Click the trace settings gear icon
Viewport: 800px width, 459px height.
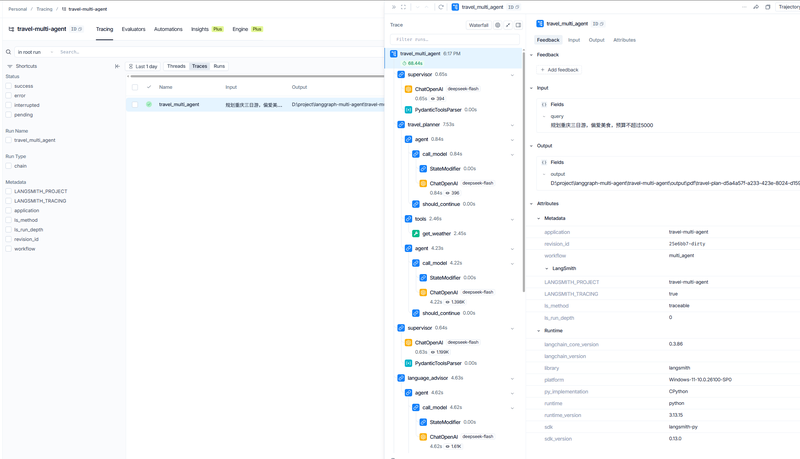[497, 25]
